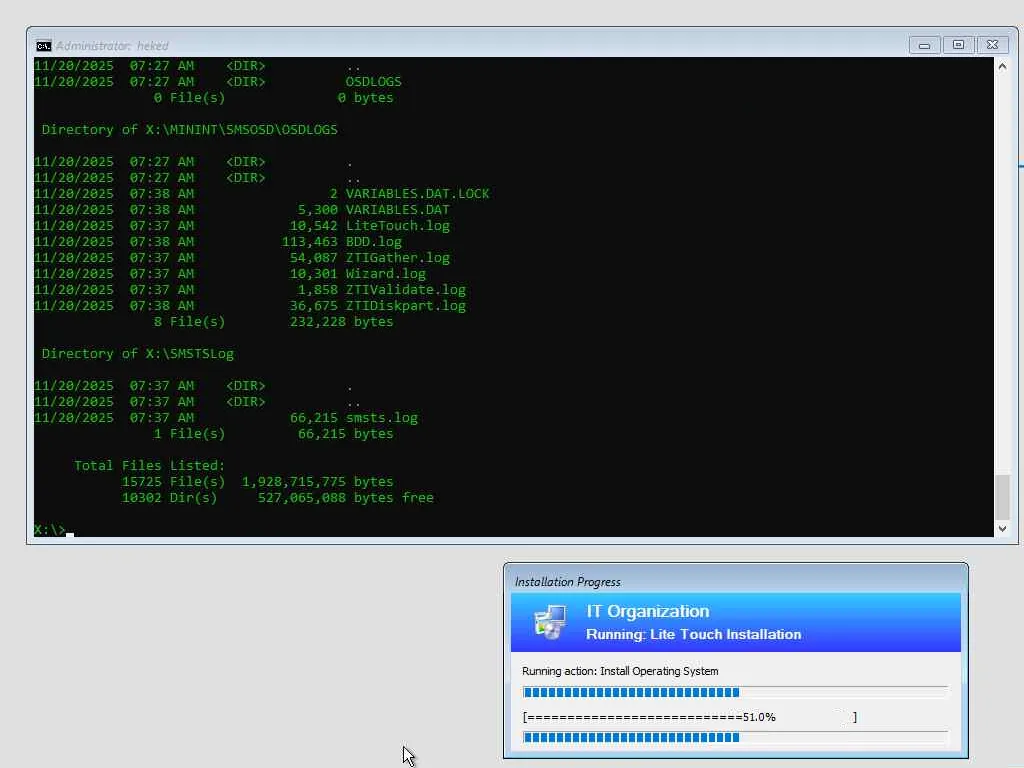Click the console scrollbar up arrow

point(1002,67)
